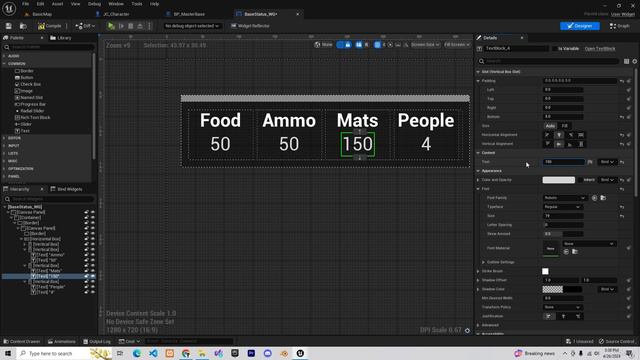Click the viewport localization globe icon

[x=318, y=44]
